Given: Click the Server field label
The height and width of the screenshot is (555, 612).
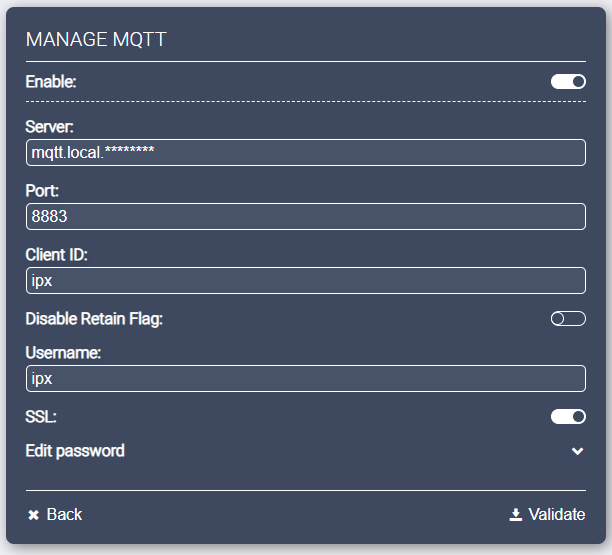Looking at the screenshot, I should [x=50, y=127].
